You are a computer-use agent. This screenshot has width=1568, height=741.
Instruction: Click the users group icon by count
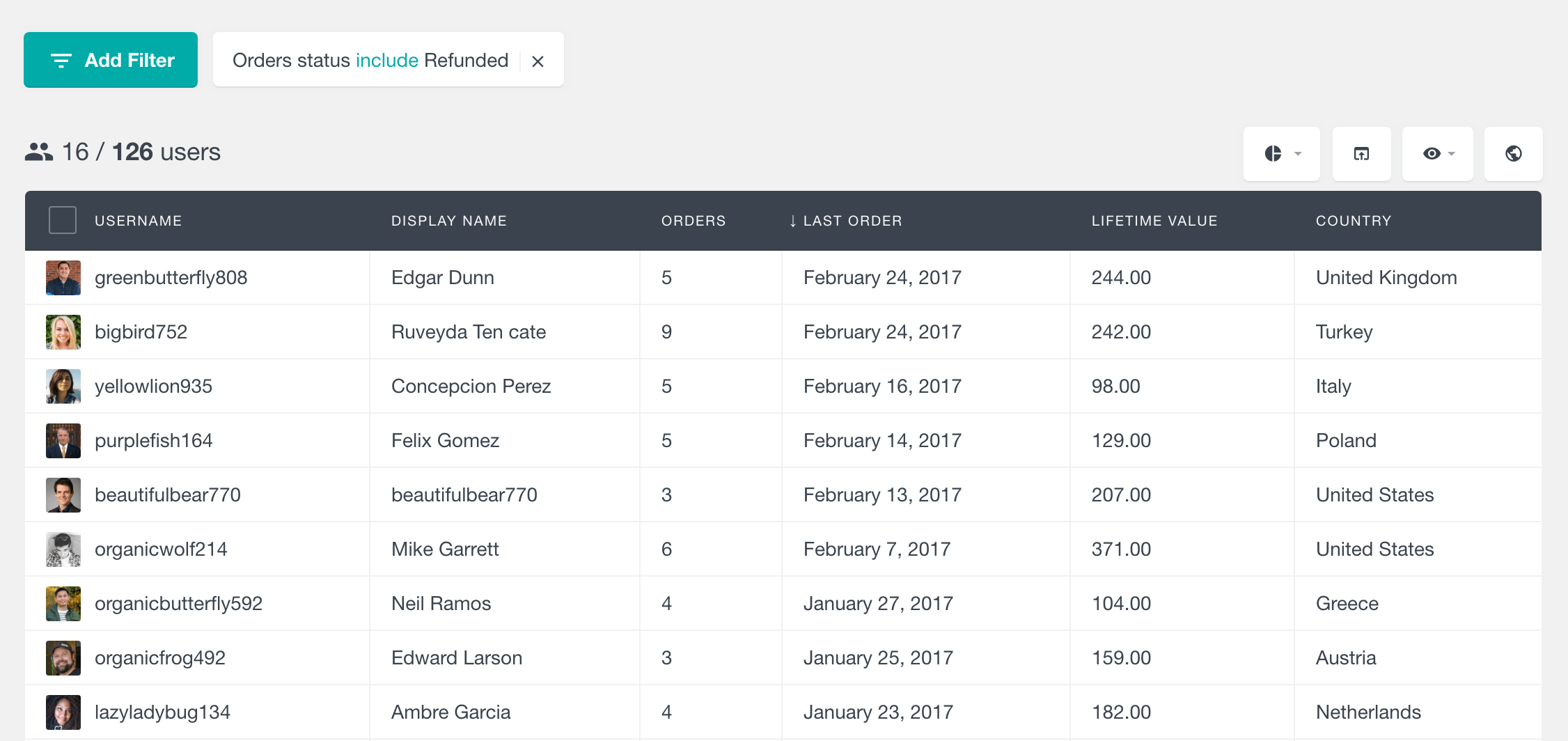(39, 152)
